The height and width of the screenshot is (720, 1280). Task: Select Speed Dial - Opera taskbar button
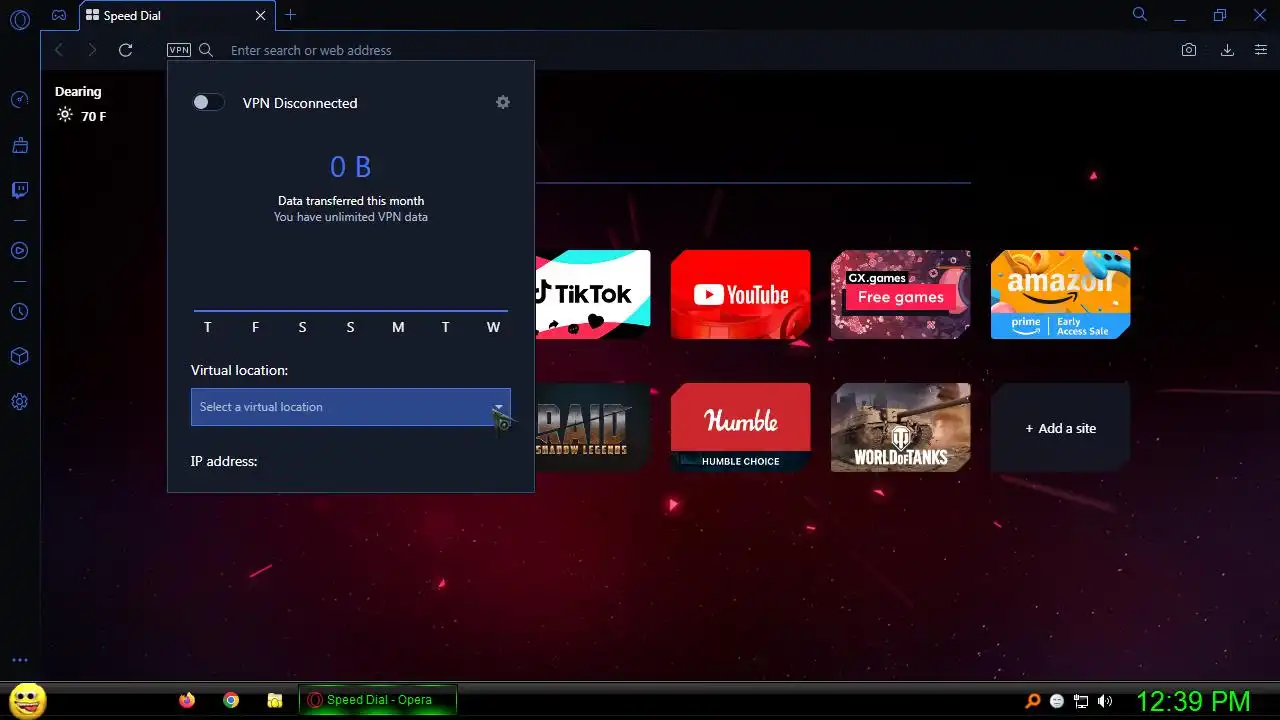tap(378, 700)
